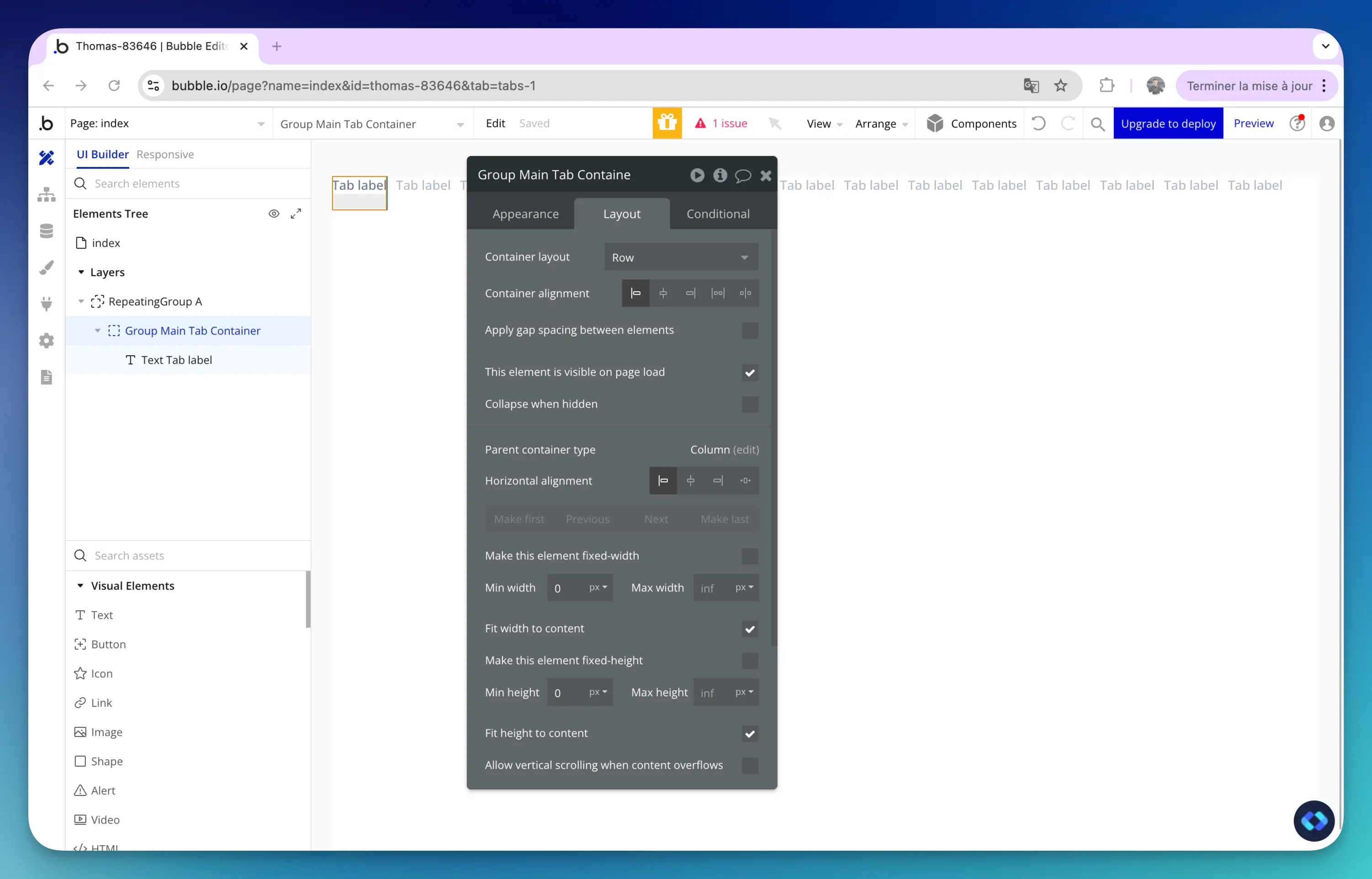Screen dimensions: 1372x879
Task: Enable Collapse when hidden checkbox
Action: [750, 405]
